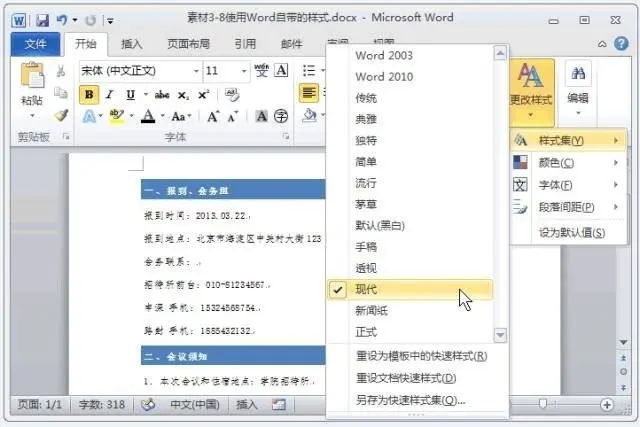Open the font name 宋体 dropdown
This screenshot has width=640, height=427.
pos(196,71)
